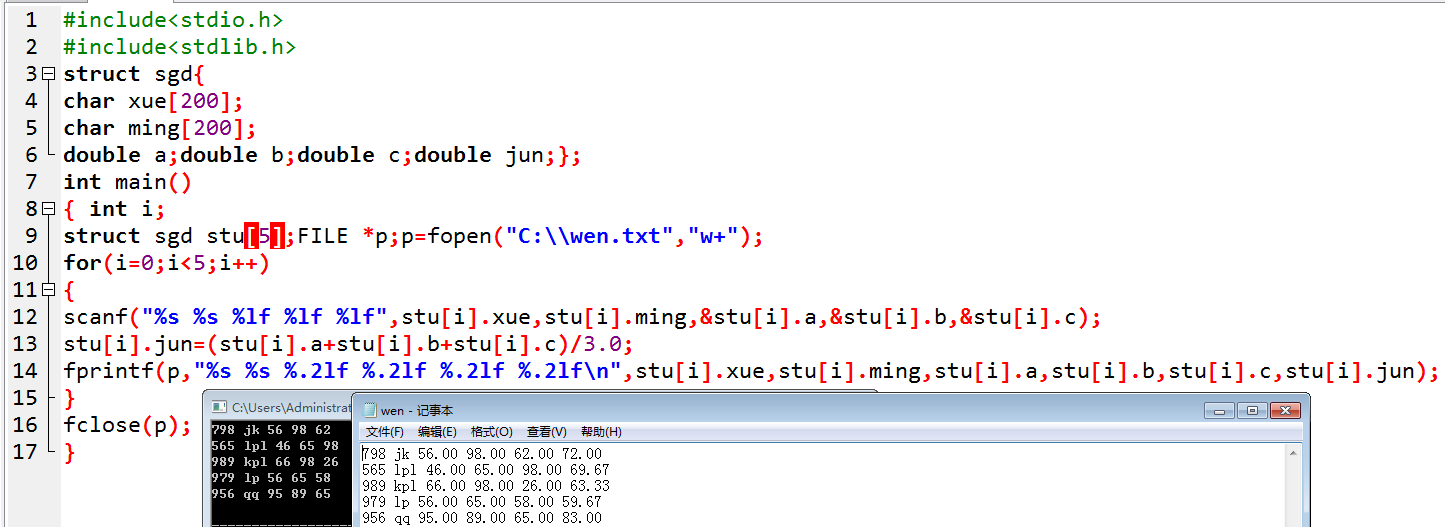Collapse the main function fold marker on line 8
Image resolution: width=1445 pixels, height=527 pixels.
49,209
